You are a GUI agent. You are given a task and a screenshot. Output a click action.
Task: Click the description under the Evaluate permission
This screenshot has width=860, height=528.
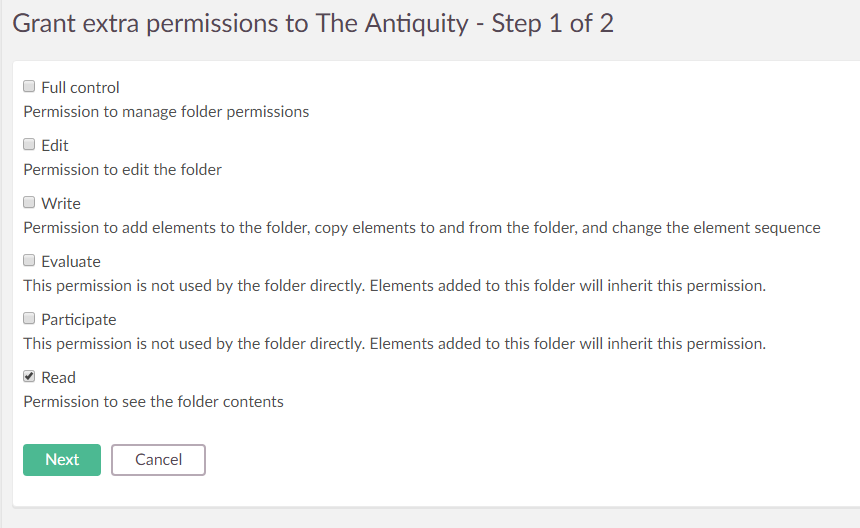tap(394, 286)
